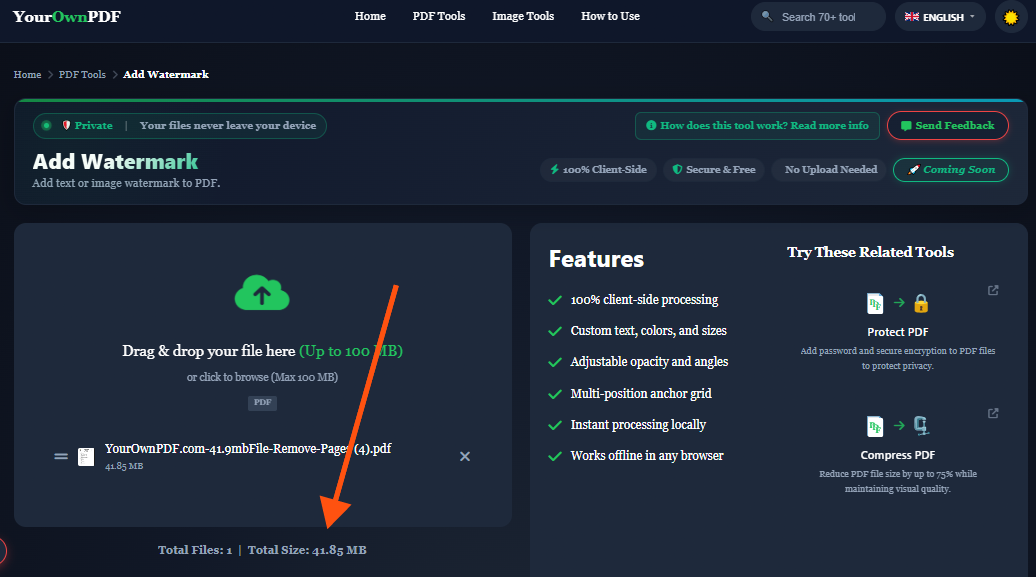Click the Private shield badge
The image size is (1036, 577).
87,126
